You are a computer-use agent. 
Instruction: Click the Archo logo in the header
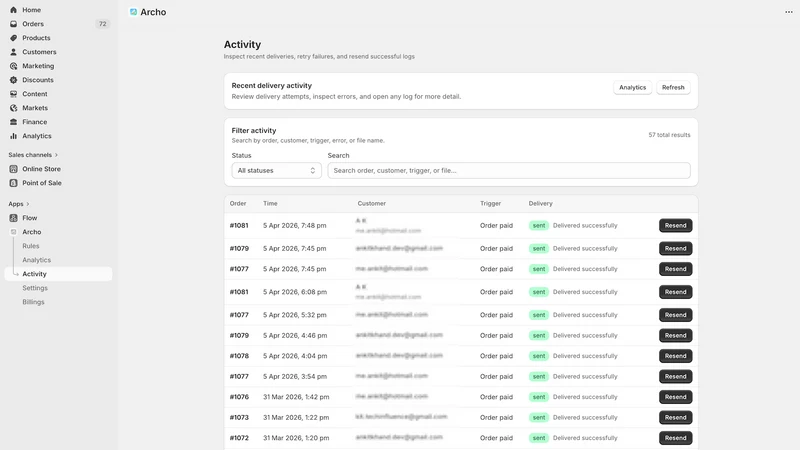point(133,12)
